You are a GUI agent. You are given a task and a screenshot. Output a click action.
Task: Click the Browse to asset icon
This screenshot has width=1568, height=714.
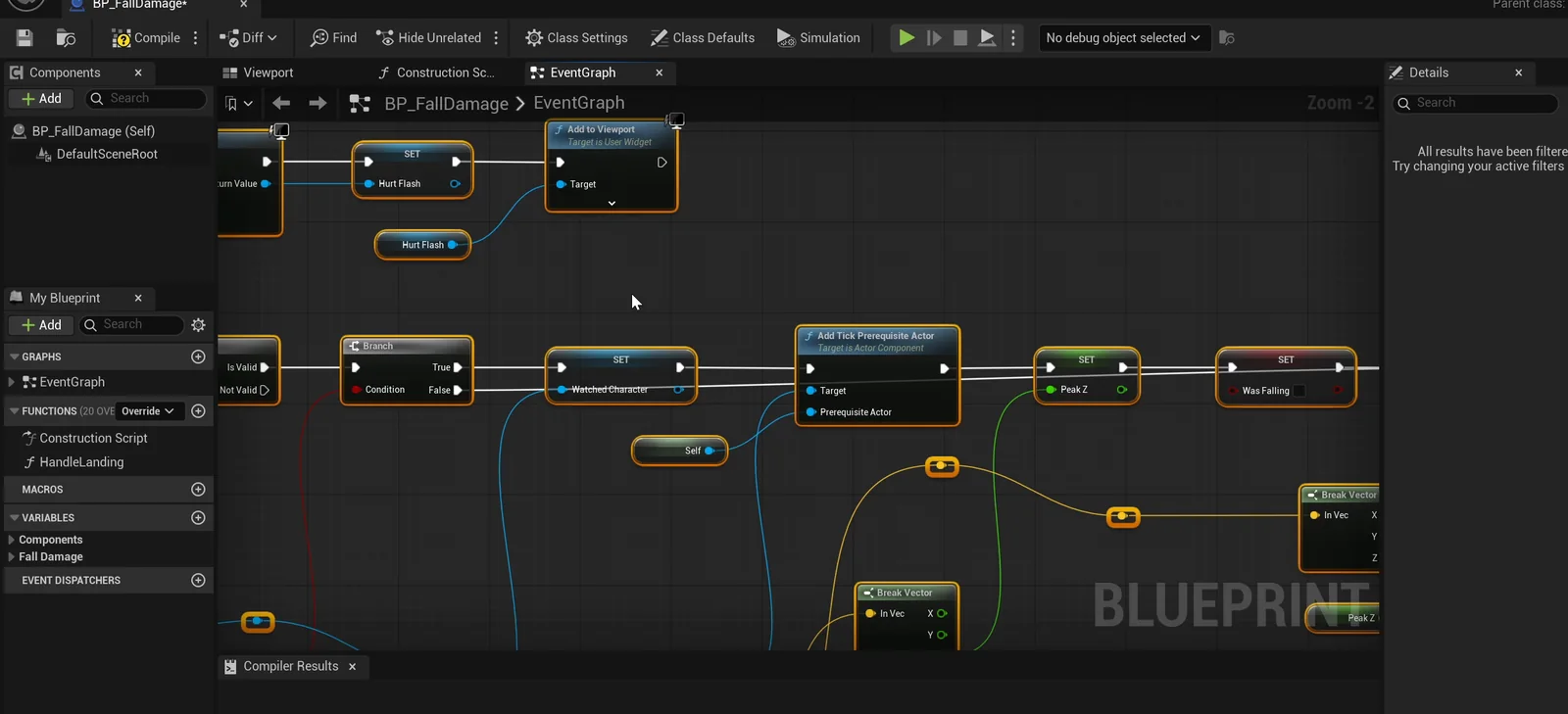pos(66,38)
